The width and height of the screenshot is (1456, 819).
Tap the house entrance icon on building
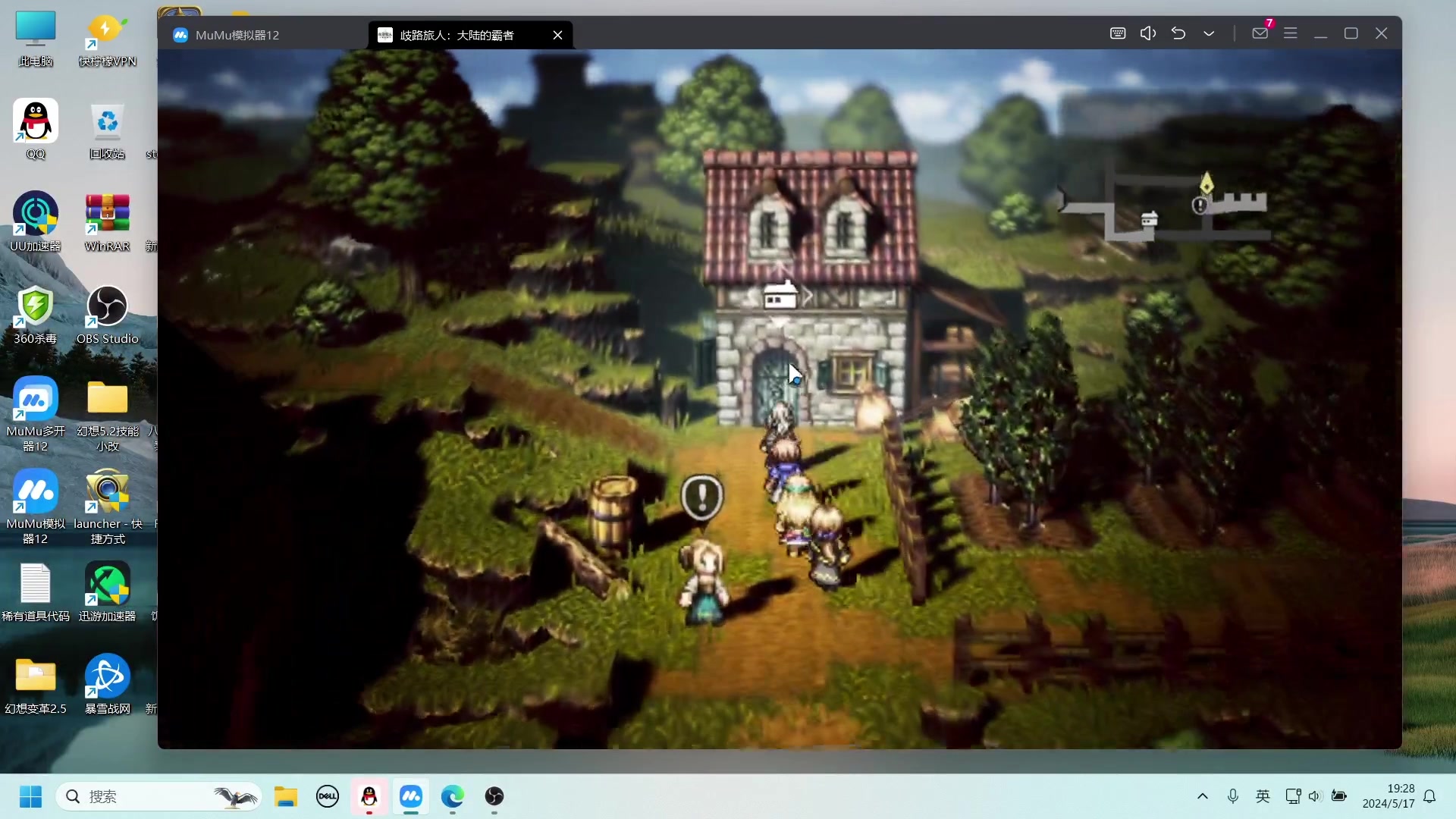click(780, 295)
